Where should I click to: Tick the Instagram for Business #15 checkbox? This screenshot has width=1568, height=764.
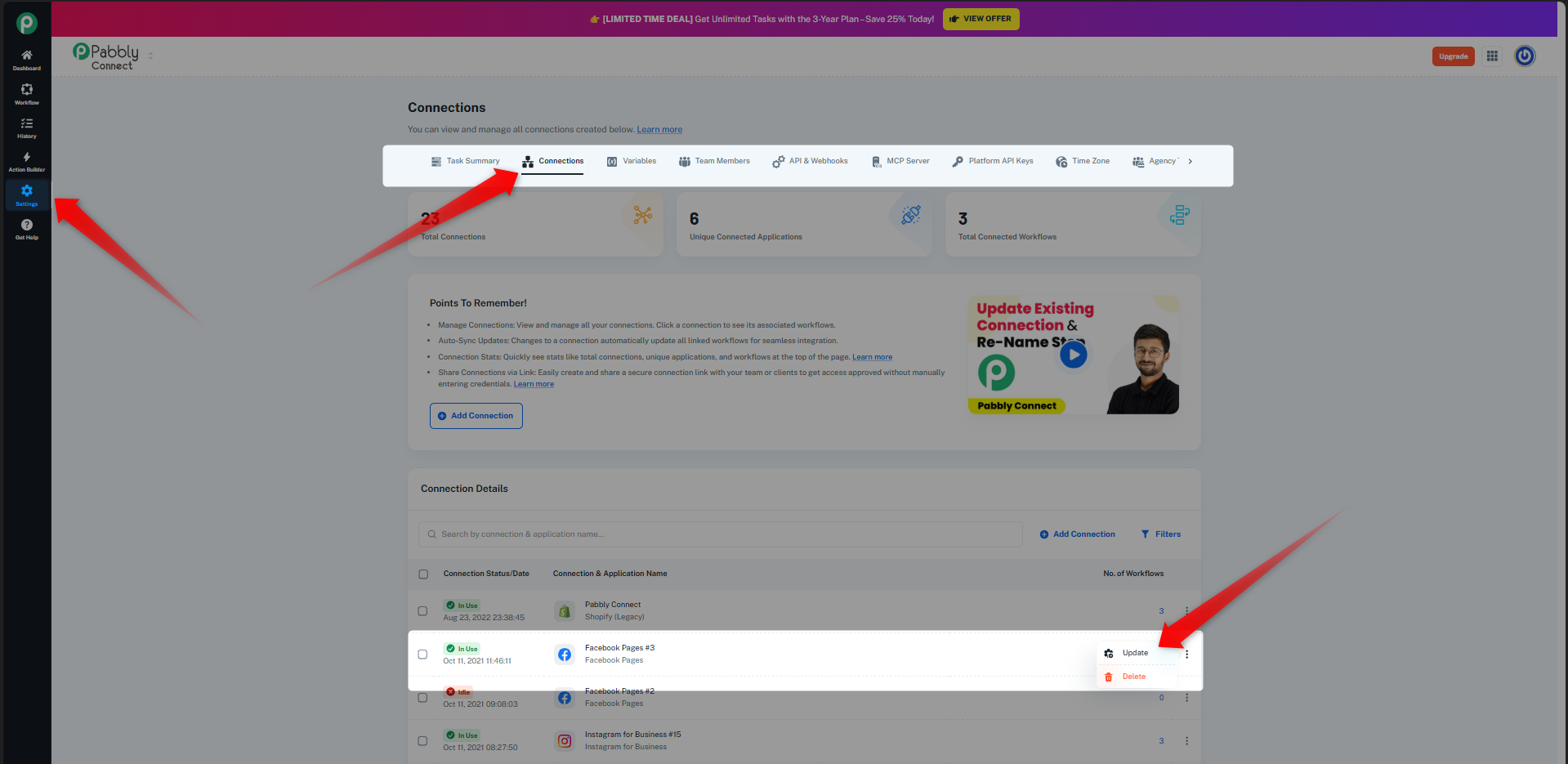(422, 741)
